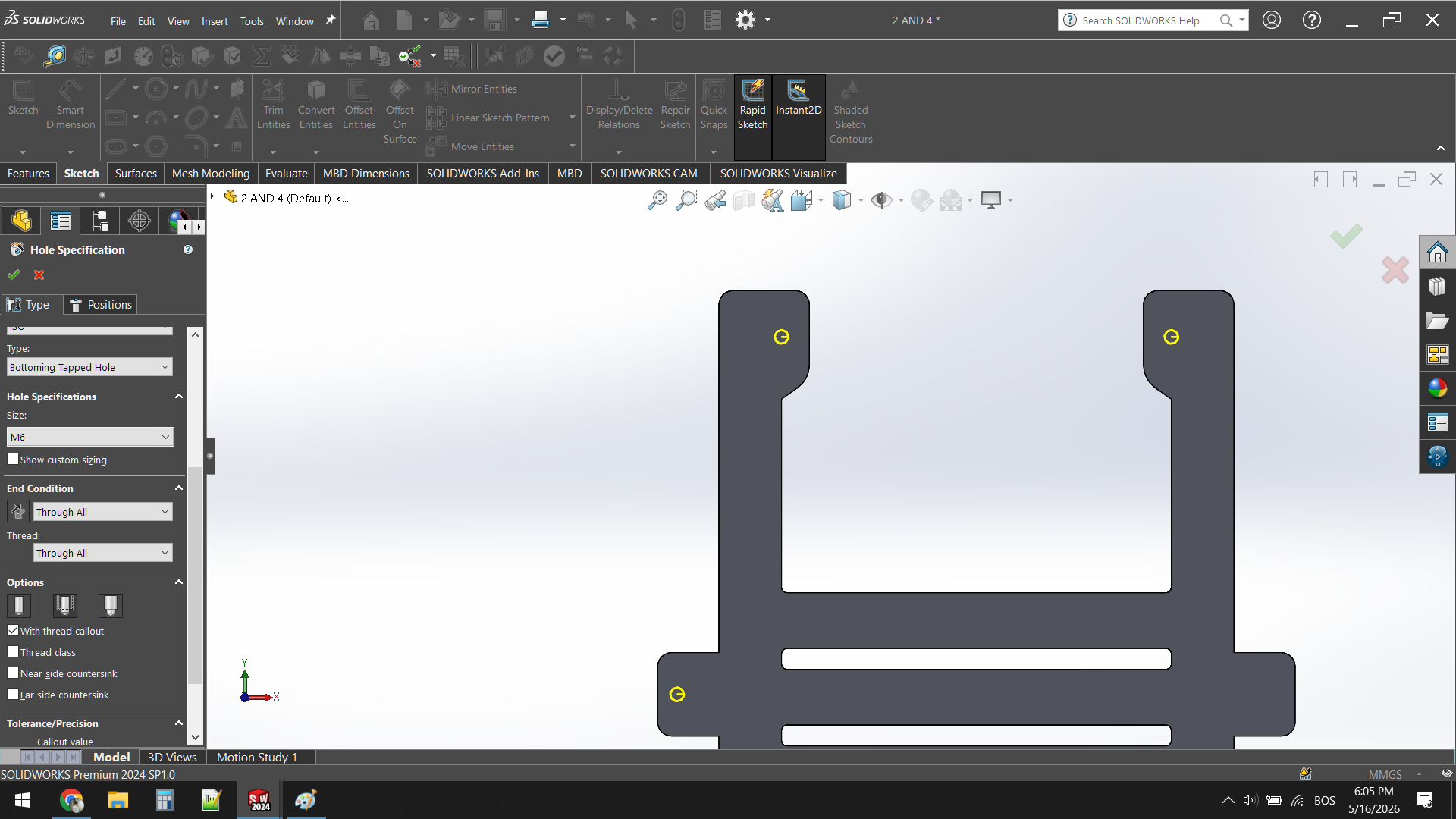Open the SOLIDWORKS Resources home pane
This screenshot has height=819, width=1456.
pos(1437,253)
